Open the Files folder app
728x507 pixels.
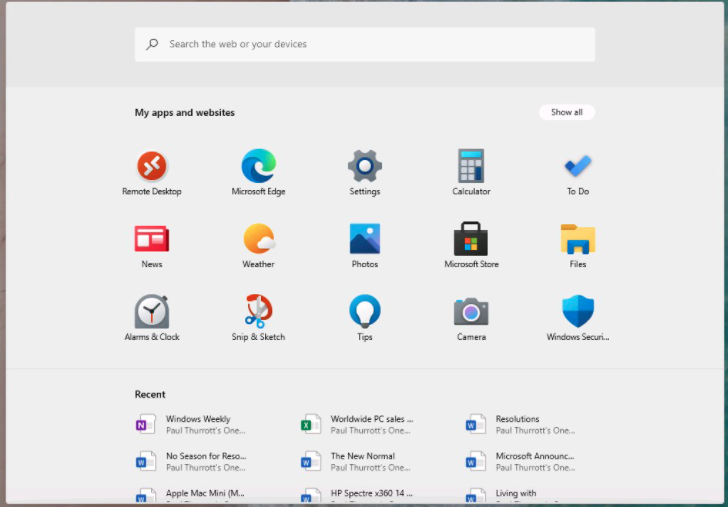point(577,239)
